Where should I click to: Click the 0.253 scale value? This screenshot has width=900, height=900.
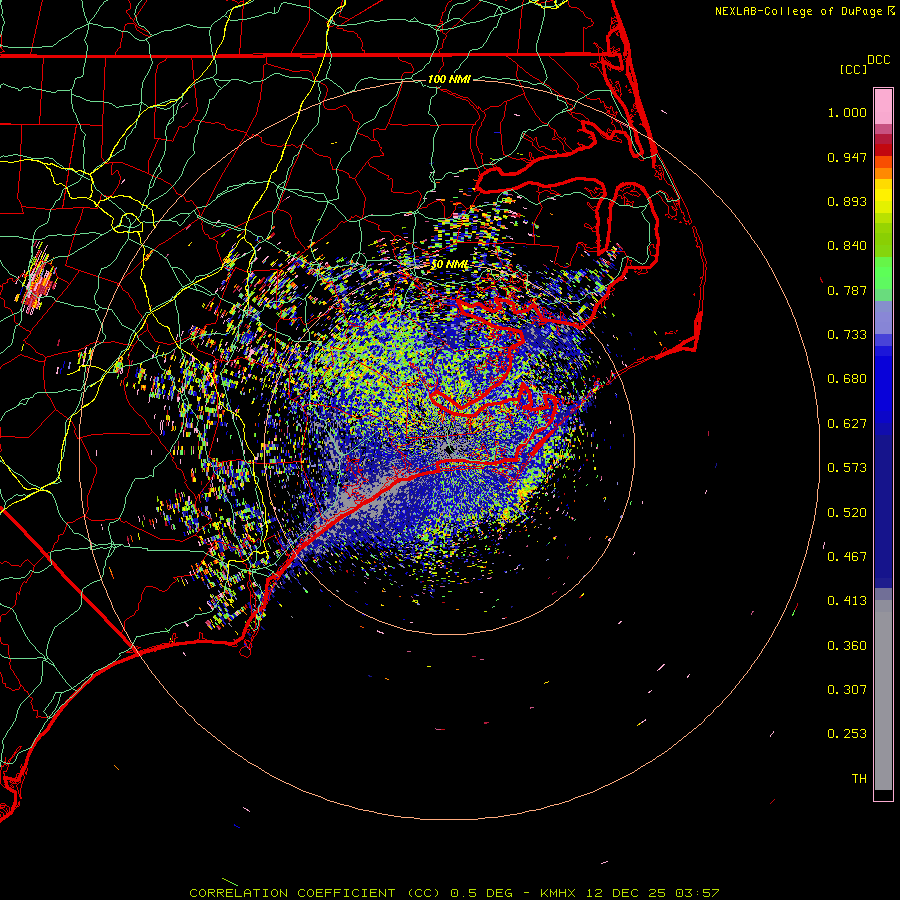[x=847, y=734]
